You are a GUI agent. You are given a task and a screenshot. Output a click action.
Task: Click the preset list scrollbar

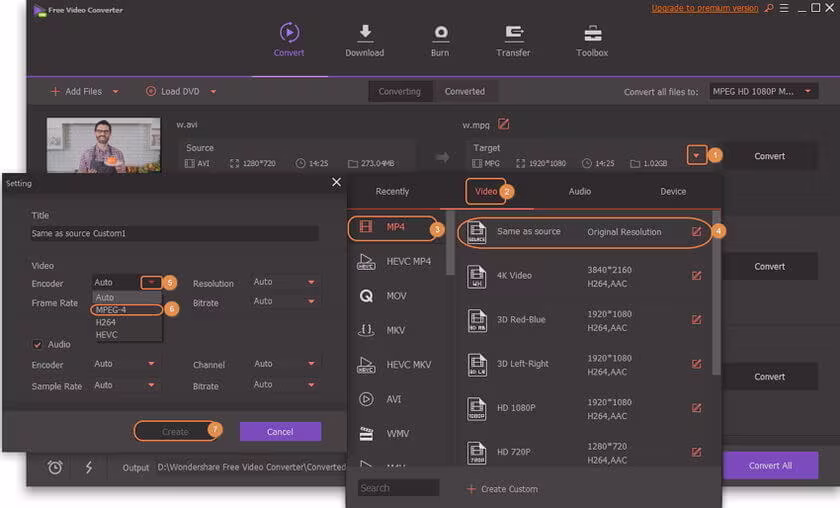click(x=716, y=295)
